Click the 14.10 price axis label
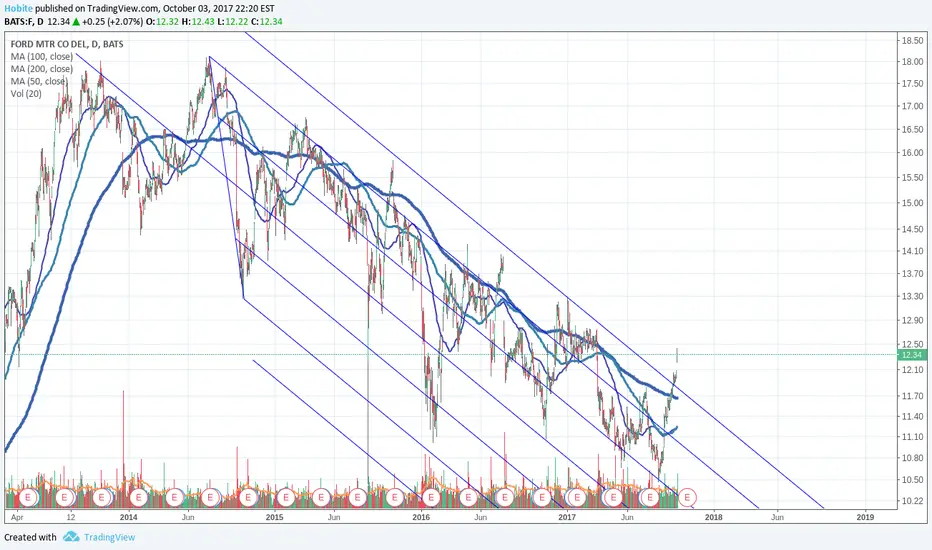Viewport: 932px width, 550px height. [x=912, y=251]
